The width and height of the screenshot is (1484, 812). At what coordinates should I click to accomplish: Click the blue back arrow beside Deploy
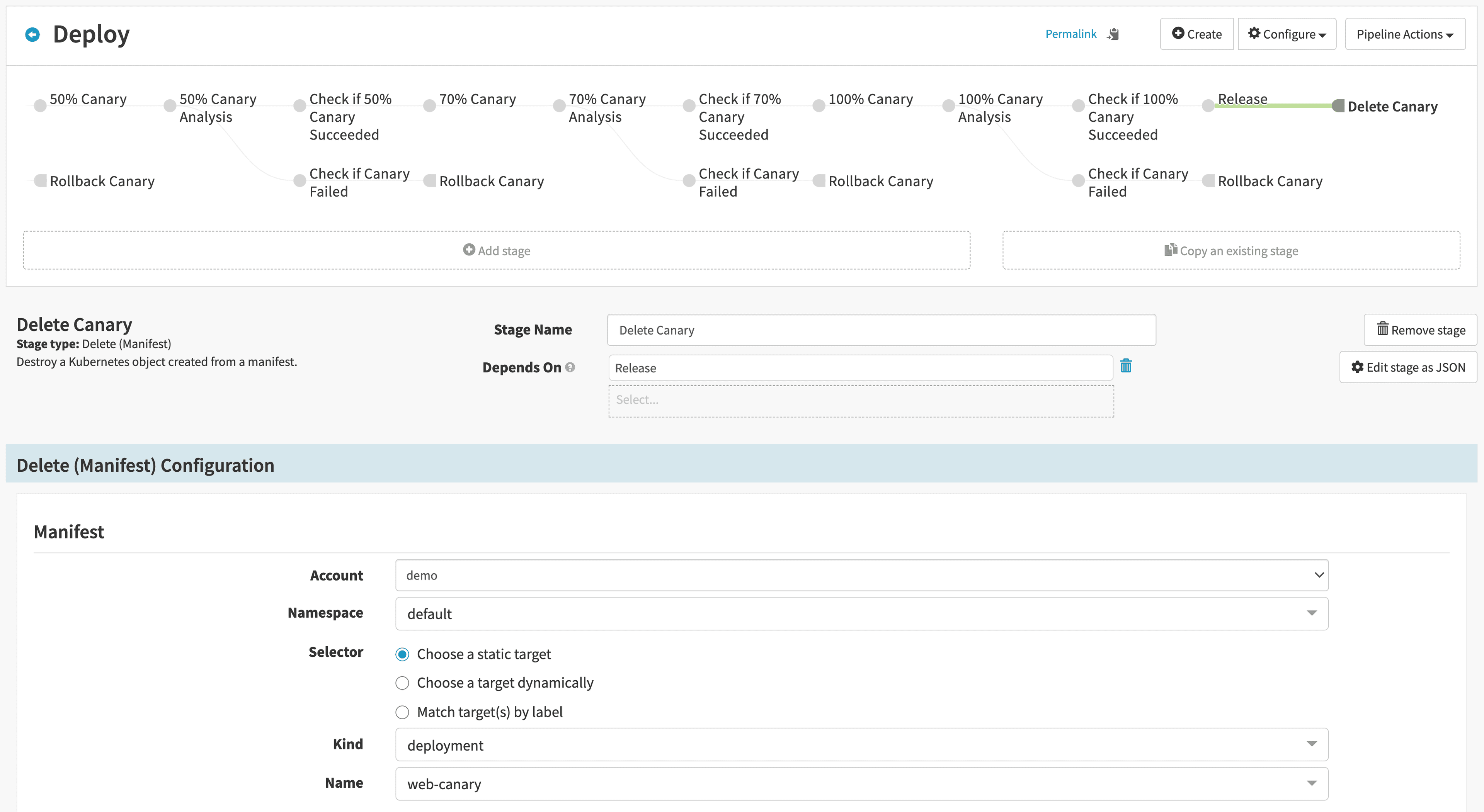tap(32, 34)
